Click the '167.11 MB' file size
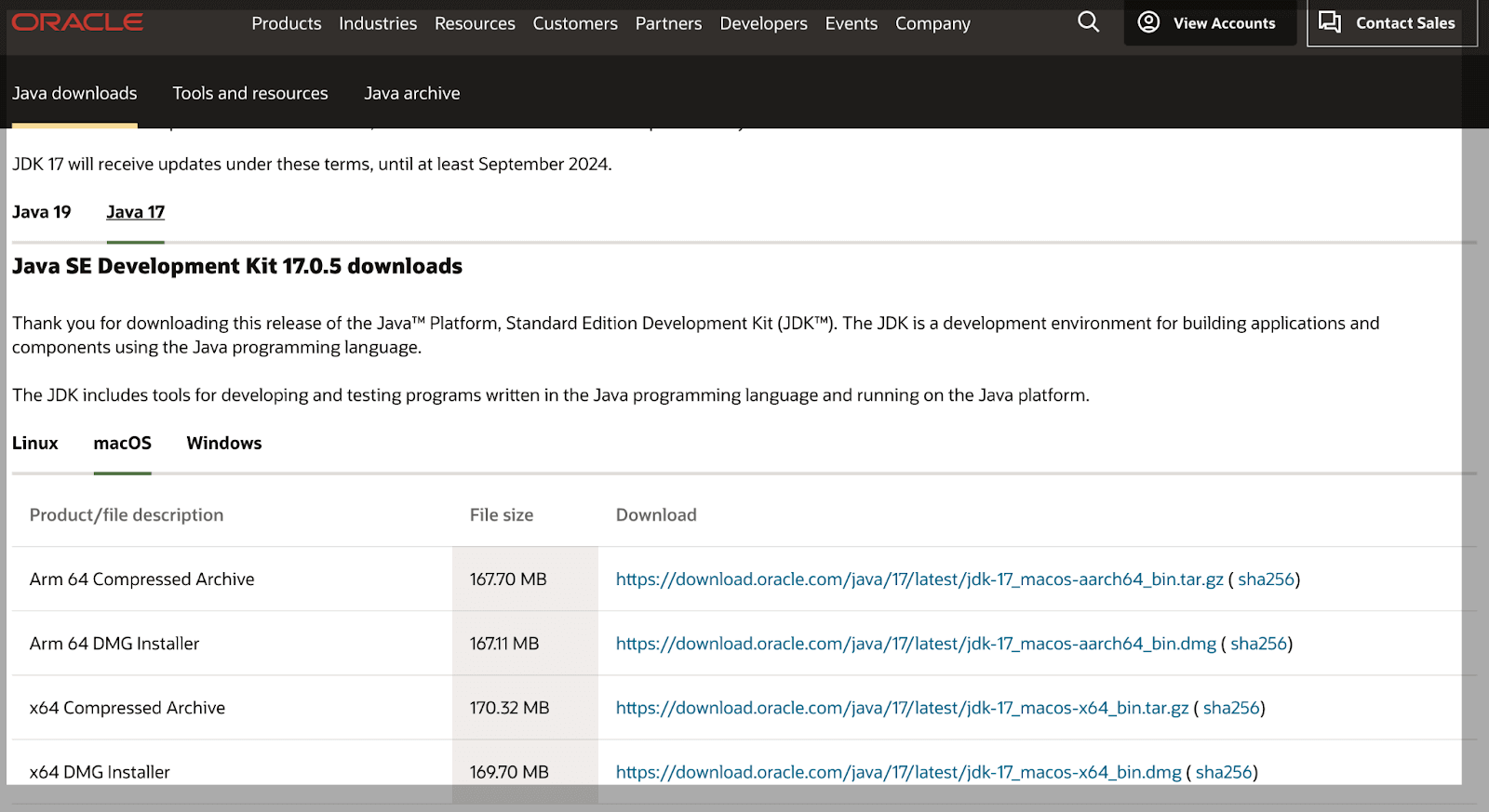This screenshot has width=1489, height=812. point(504,644)
